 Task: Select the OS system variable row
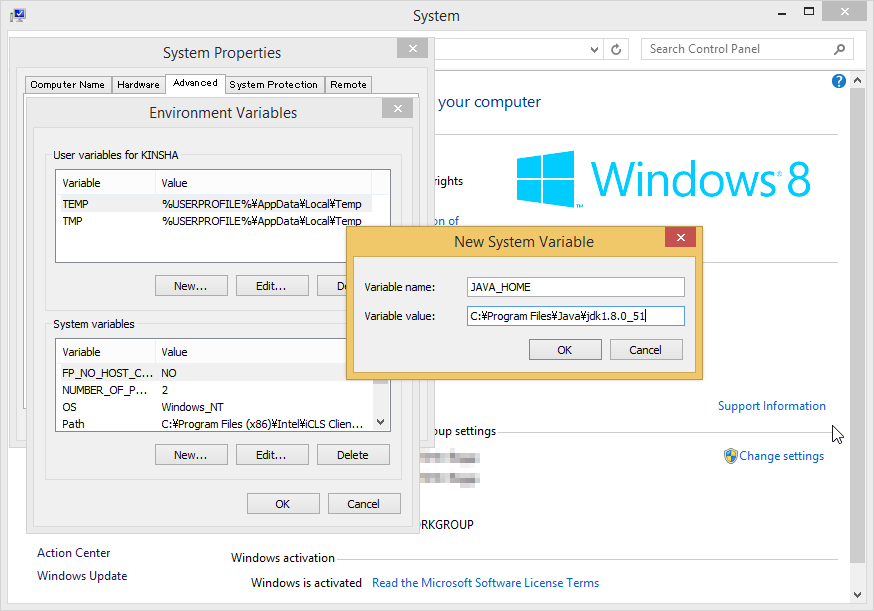tap(215, 407)
